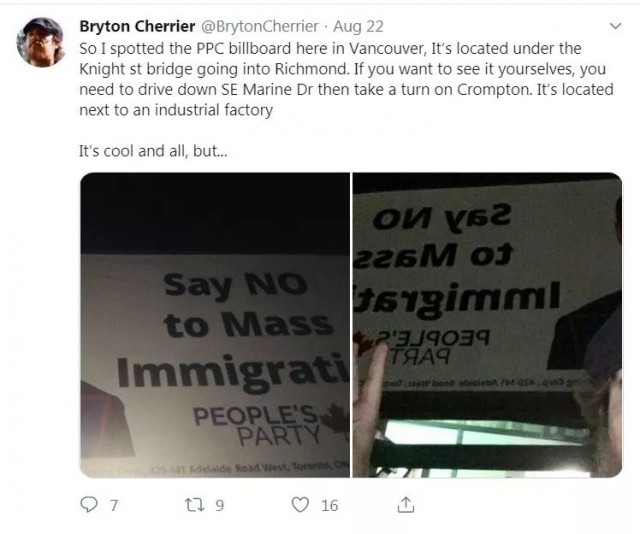The height and width of the screenshot is (534, 640).
Task: View the left 'Say NO to Mass' photo
Action: click(x=215, y=325)
